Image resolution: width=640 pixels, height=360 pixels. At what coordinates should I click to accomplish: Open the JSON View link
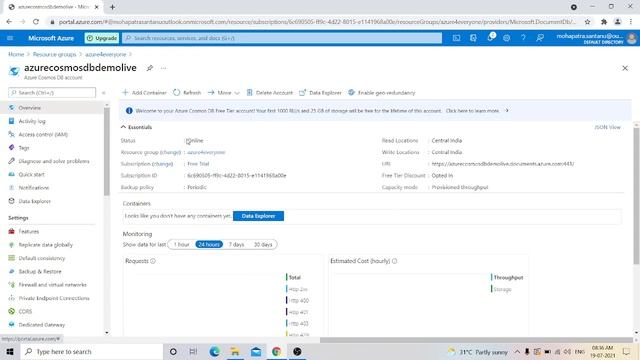click(x=607, y=127)
